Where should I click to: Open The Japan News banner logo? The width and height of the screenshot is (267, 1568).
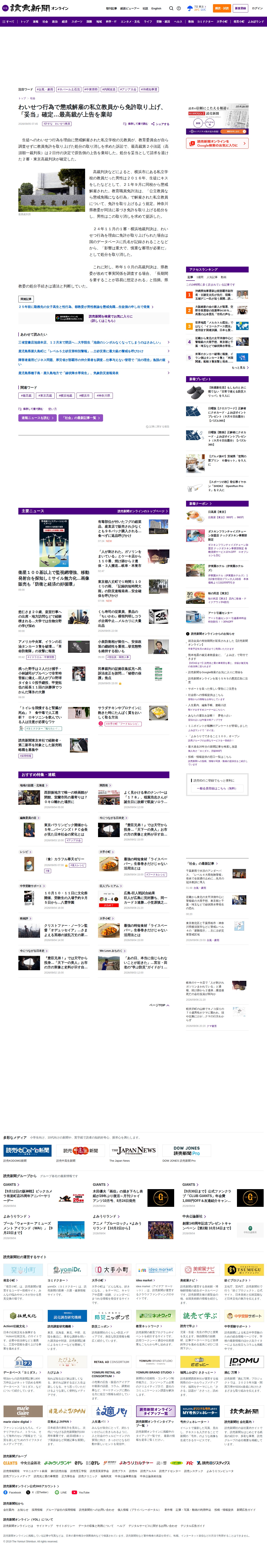point(133,1150)
